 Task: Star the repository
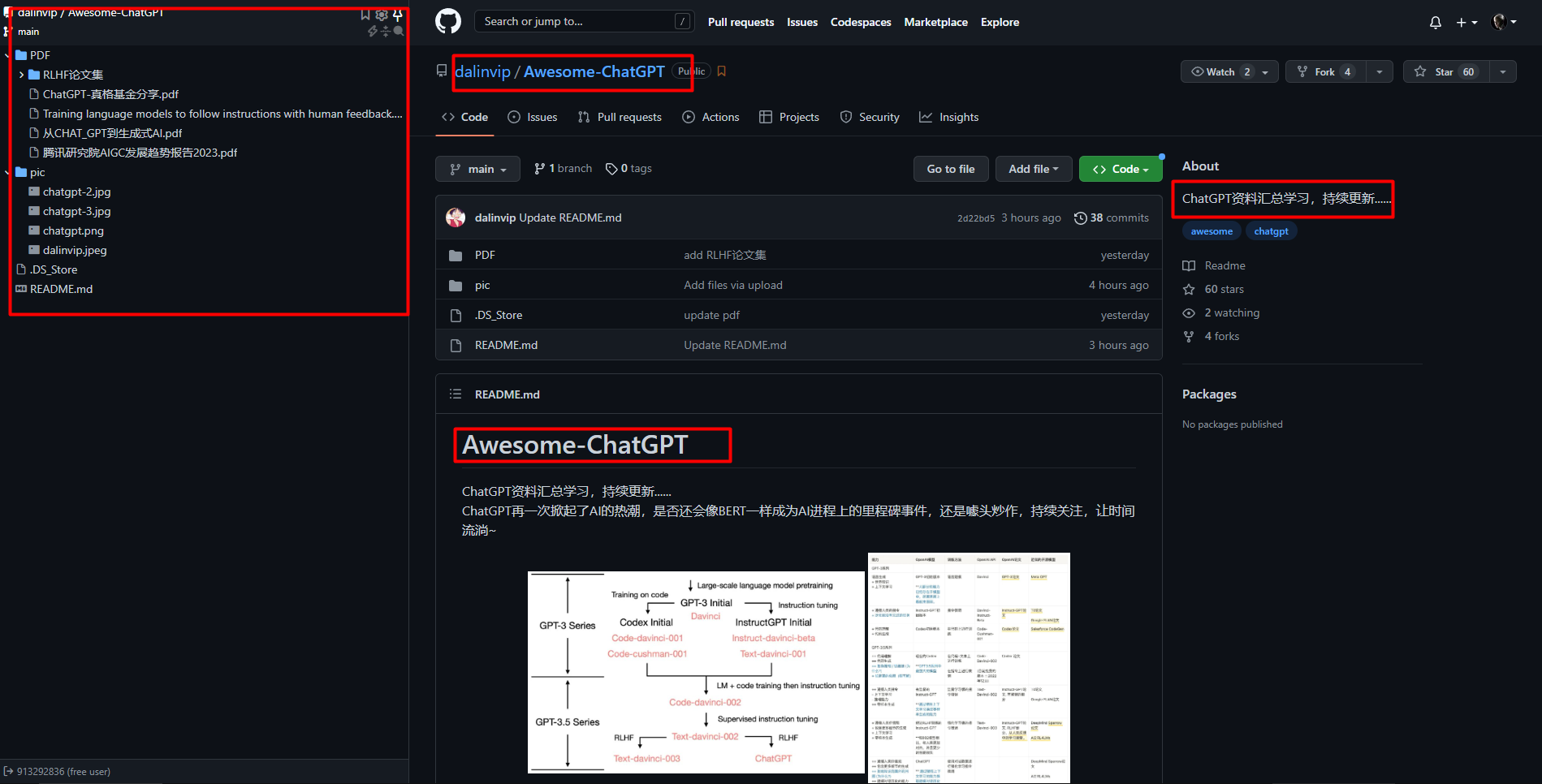point(1446,71)
